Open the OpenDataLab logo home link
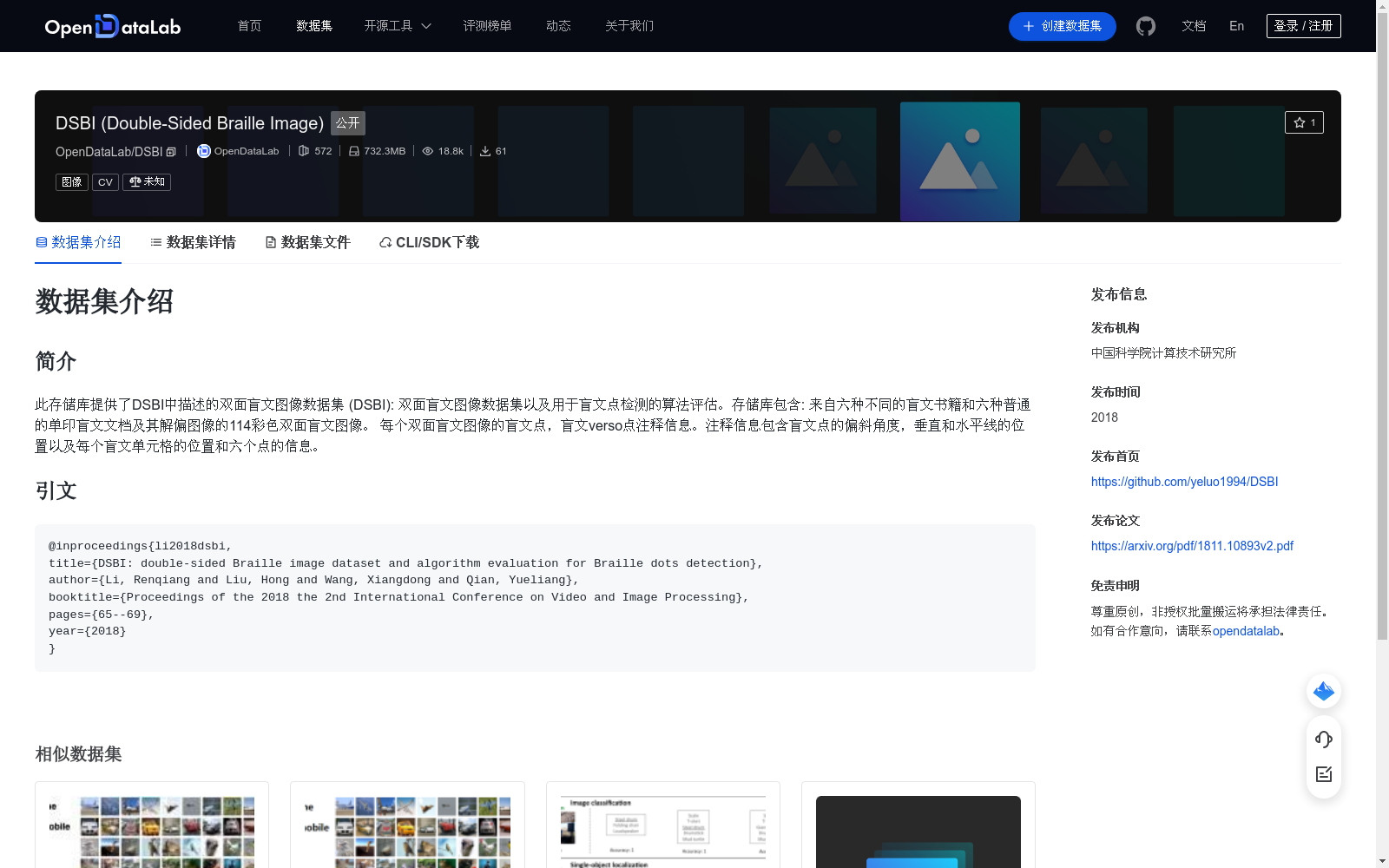 (112, 26)
